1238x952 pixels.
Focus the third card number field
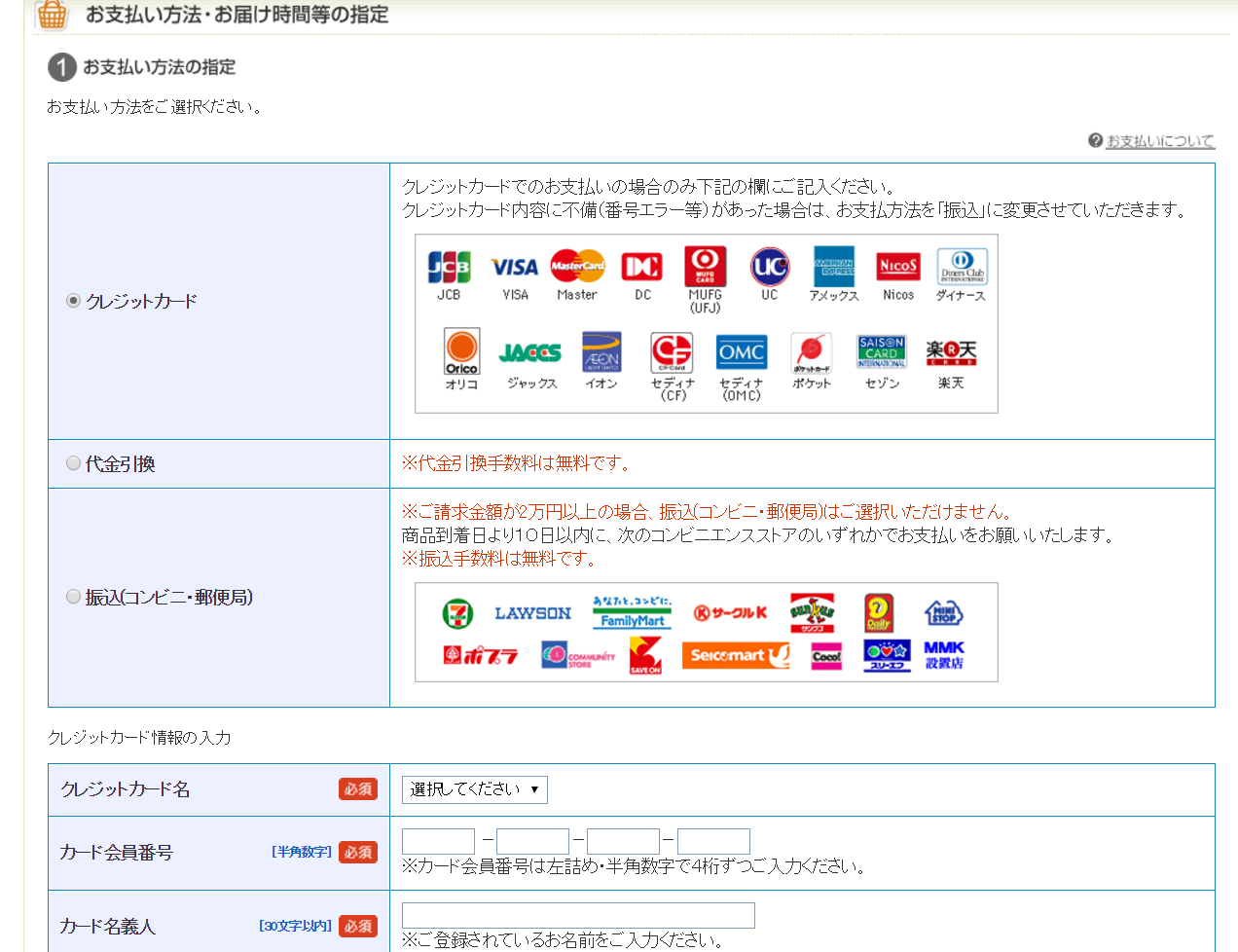[x=623, y=841]
